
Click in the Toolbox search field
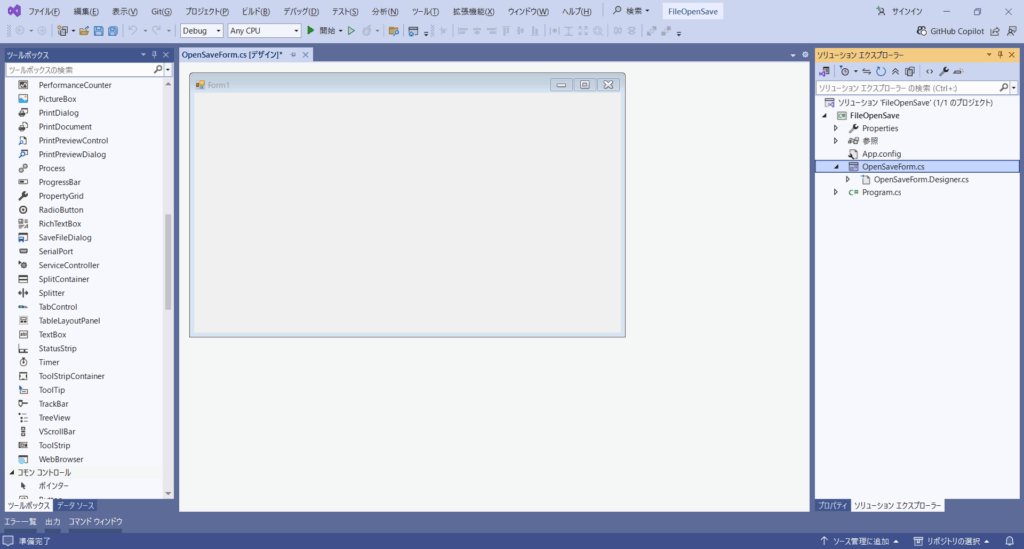pyautogui.click(x=78, y=70)
